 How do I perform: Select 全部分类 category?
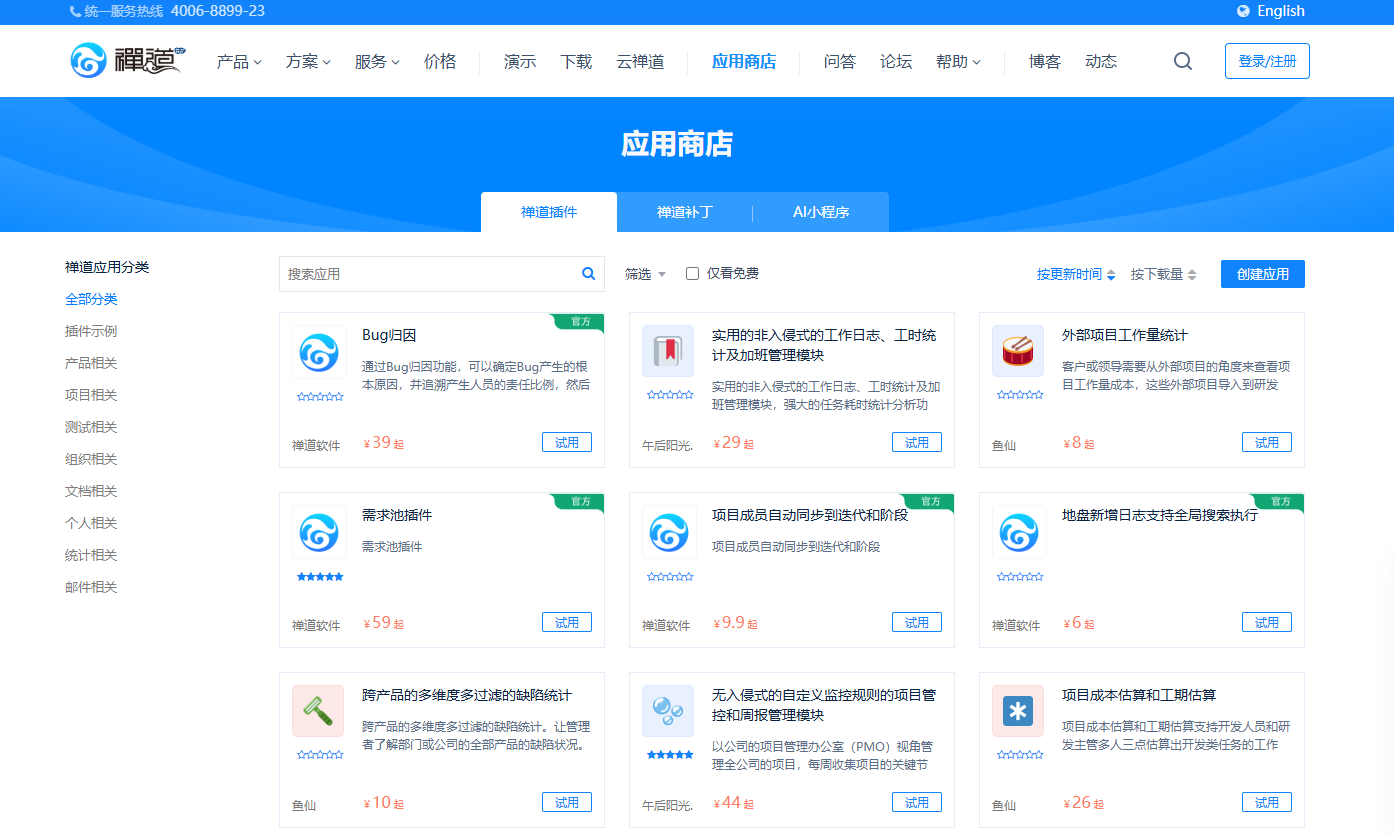click(x=91, y=299)
